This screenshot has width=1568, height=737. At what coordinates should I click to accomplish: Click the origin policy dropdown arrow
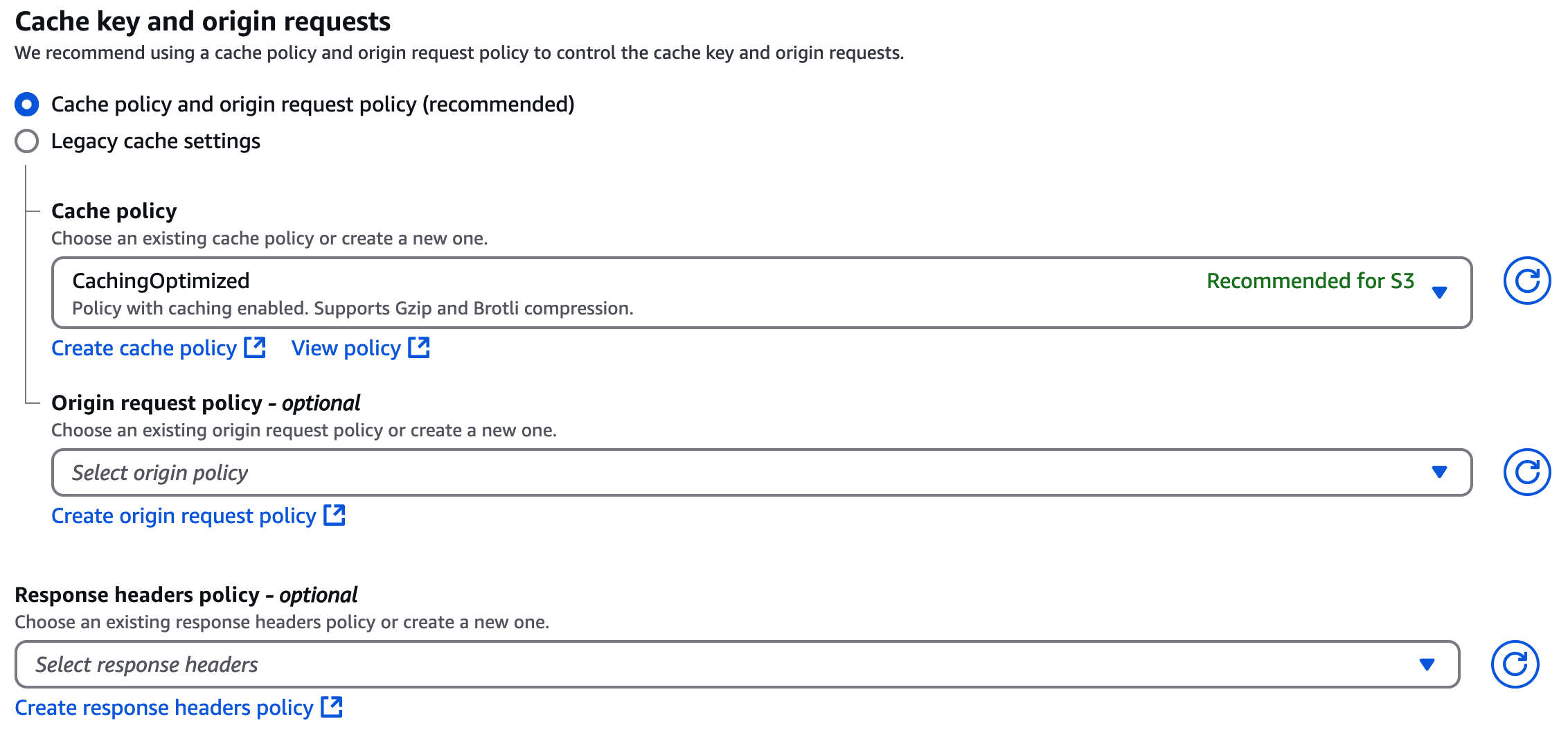1439,472
